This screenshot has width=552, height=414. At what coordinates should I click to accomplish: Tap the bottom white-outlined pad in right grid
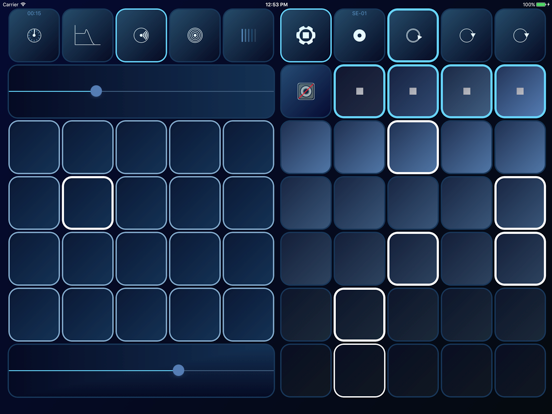(359, 370)
